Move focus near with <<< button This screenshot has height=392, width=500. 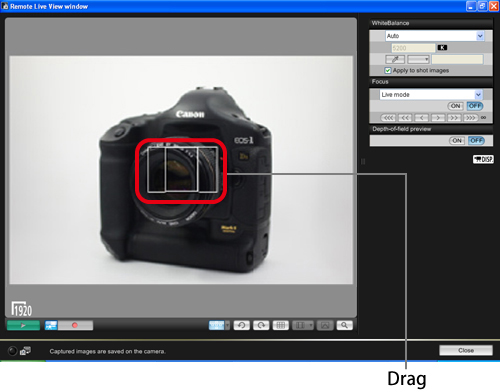(388, 118)
